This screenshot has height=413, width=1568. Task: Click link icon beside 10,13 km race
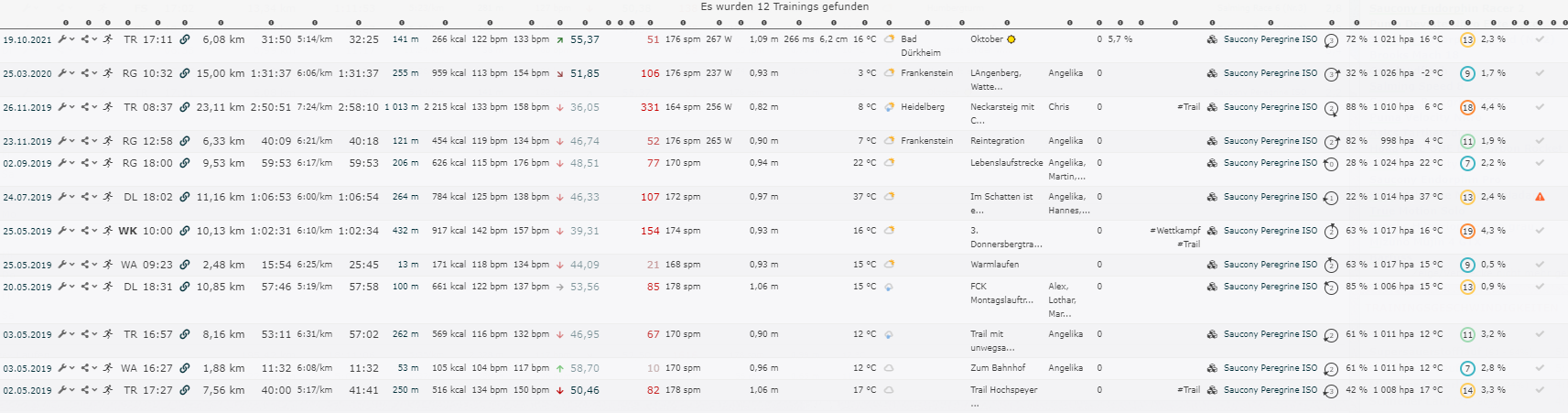tap(185, 231)
